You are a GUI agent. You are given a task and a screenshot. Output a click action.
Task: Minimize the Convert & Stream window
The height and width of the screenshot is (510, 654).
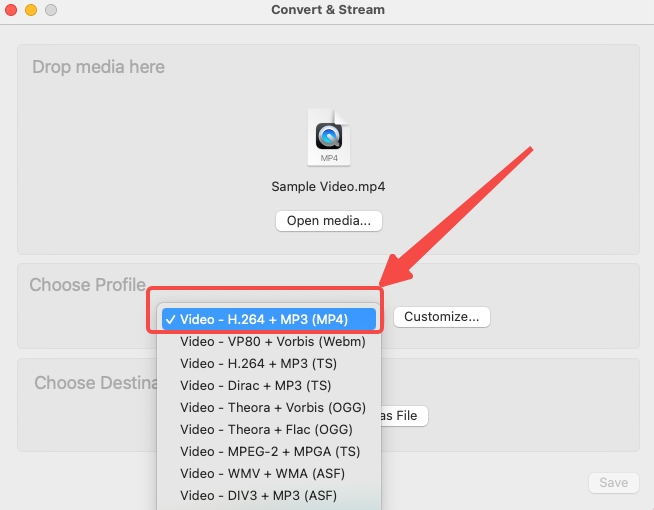coord(31,10)
